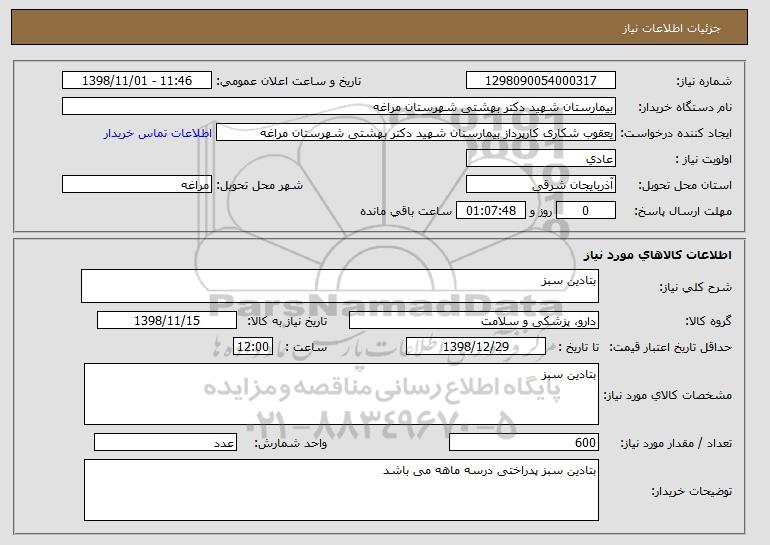Click the buyer organization name field
The width and height of the screenshot is (770, 545).
pos(339,107)
